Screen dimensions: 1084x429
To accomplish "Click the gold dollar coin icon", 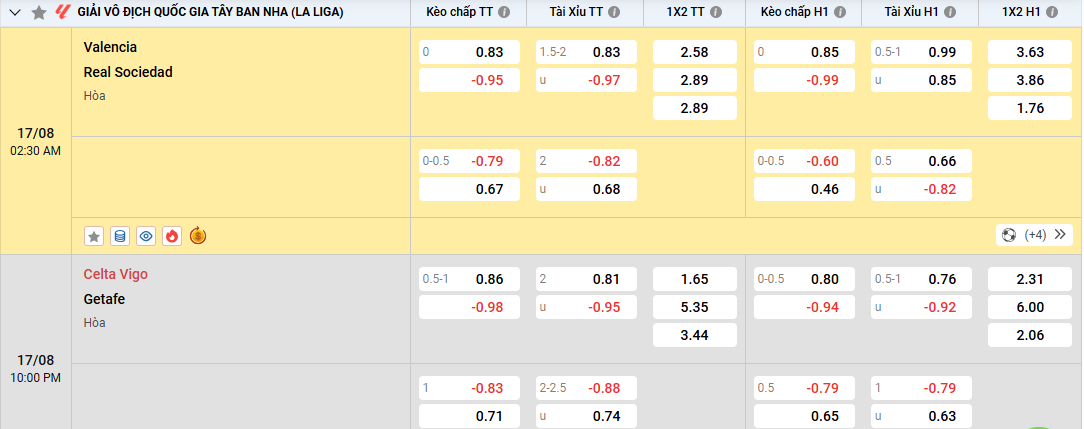I will pos(197,236).
